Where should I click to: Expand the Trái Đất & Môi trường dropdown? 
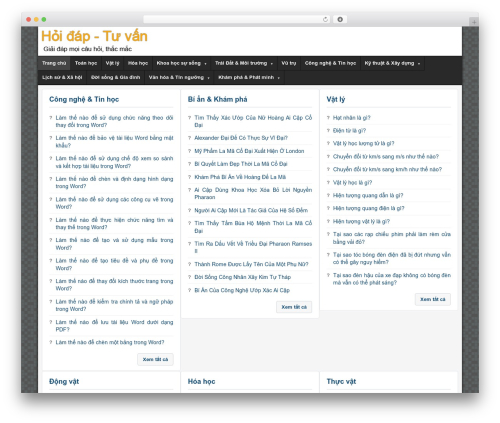point(244,63)
